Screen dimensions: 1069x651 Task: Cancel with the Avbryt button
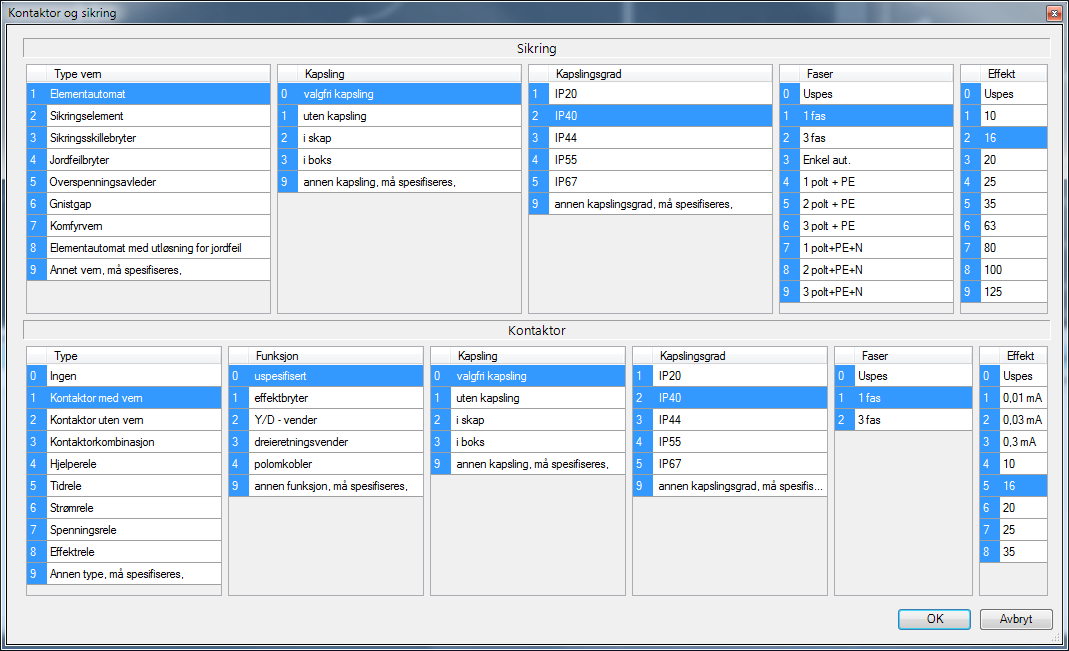1015,619
